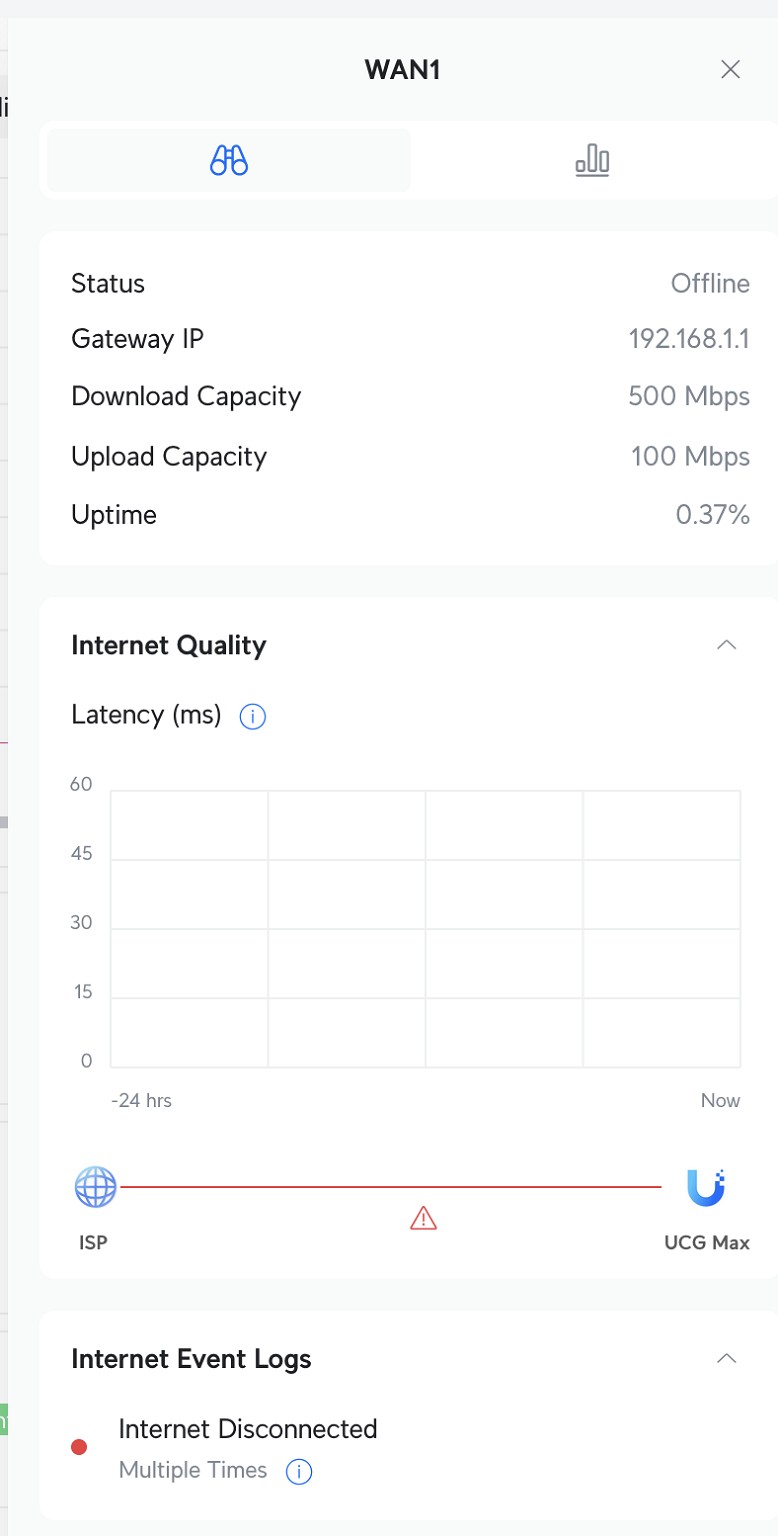Click the Gateway IP address 192.168.1.1

pyautogui.click(x=689, y=339)
